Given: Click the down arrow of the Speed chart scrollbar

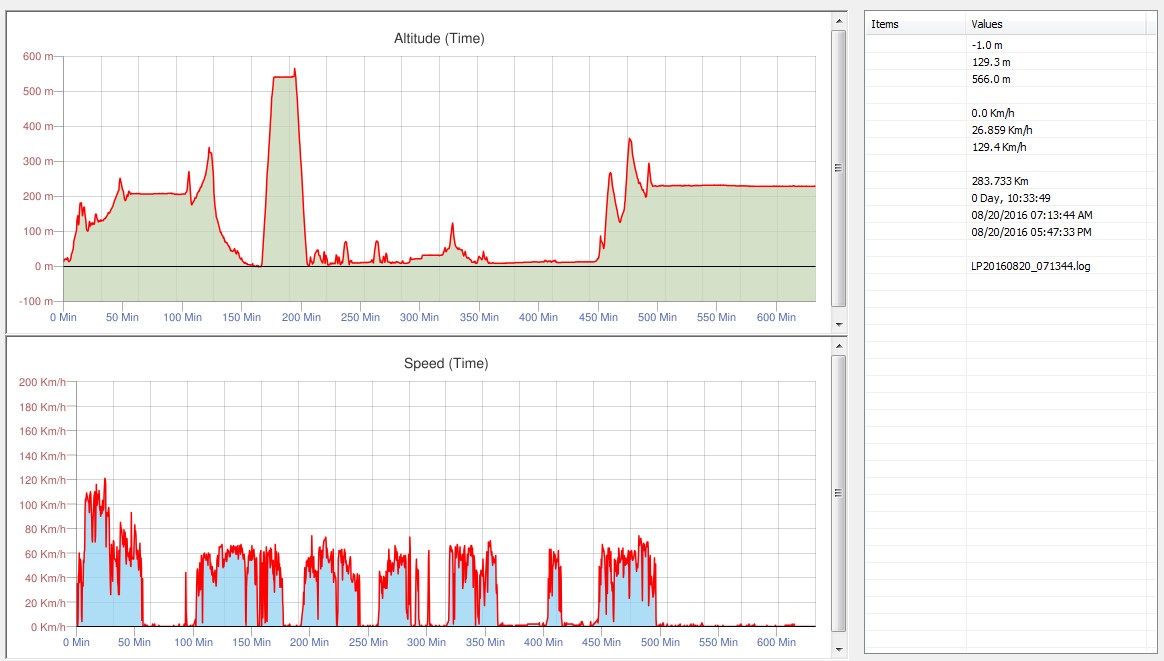Looking at the screenshot, I should [839, 649].
